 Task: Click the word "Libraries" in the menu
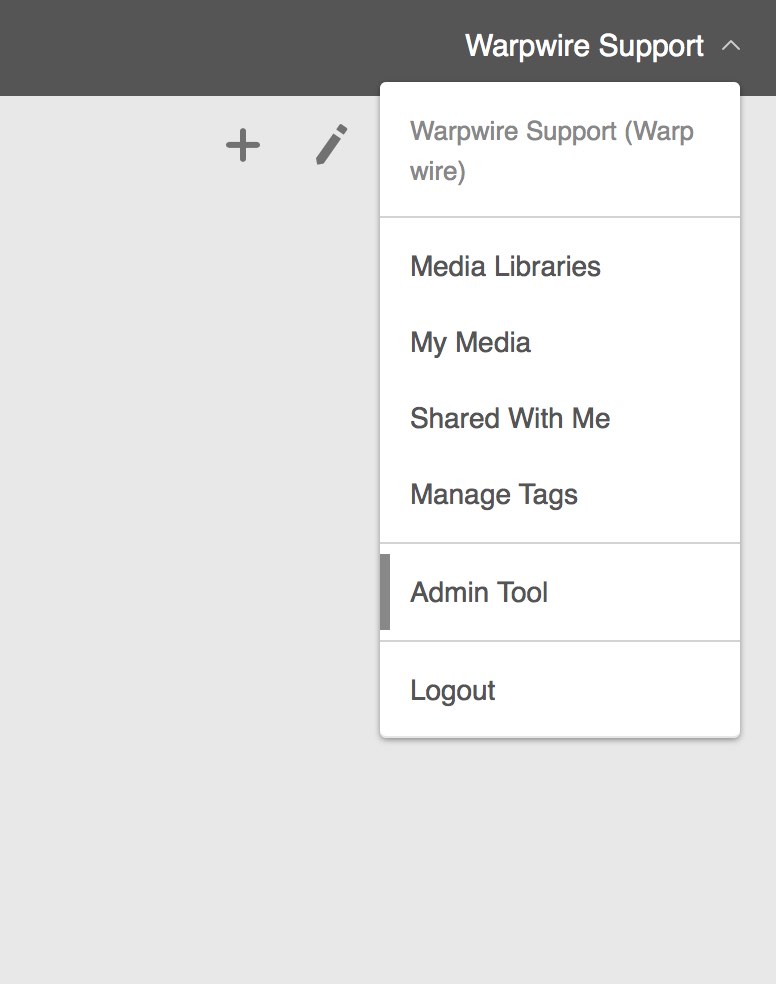(x=547, y=266)
